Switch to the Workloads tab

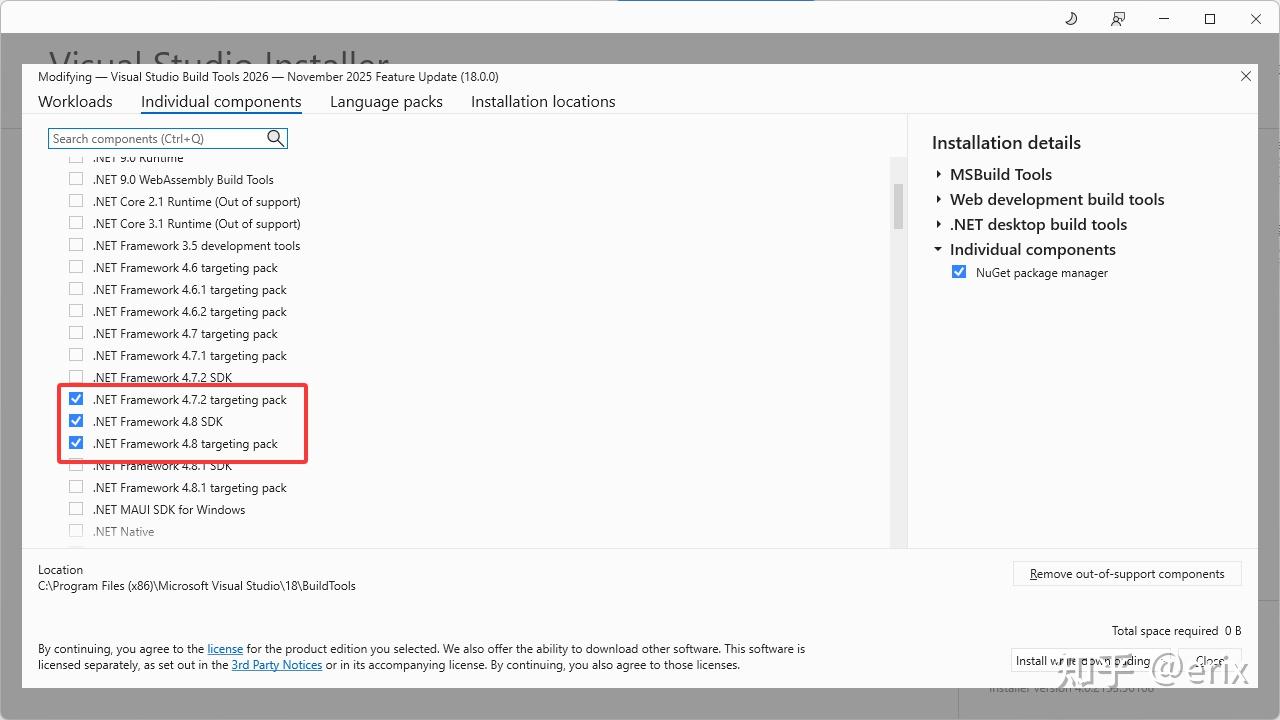75,101
